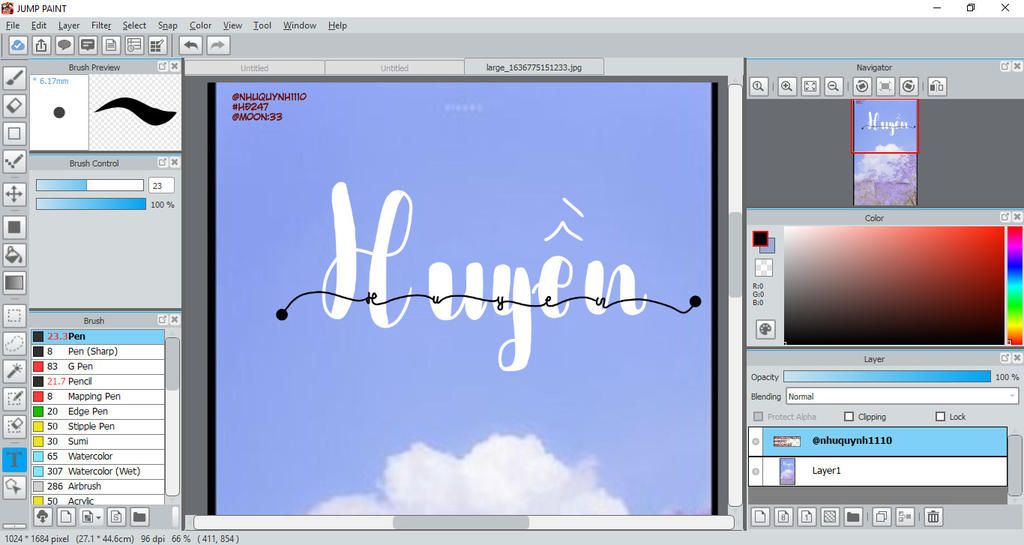Add a layer folder in Layer panel
The image size is (1024, 545).
point(853,517)
